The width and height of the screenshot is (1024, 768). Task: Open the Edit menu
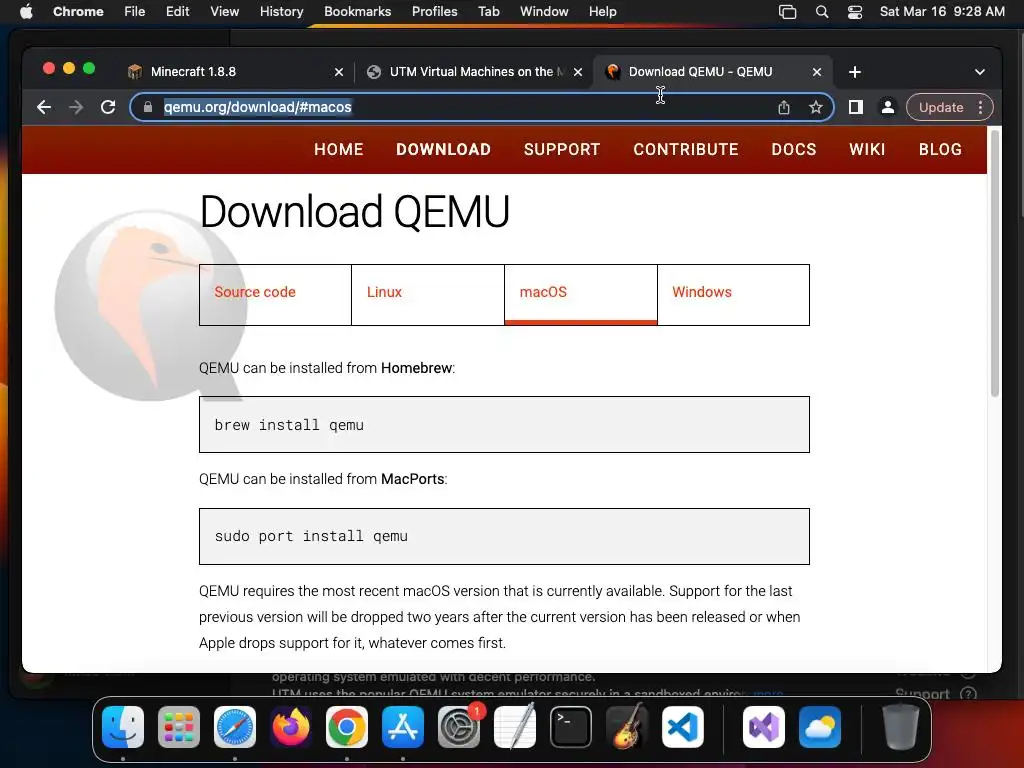click(x=177, y=12)
